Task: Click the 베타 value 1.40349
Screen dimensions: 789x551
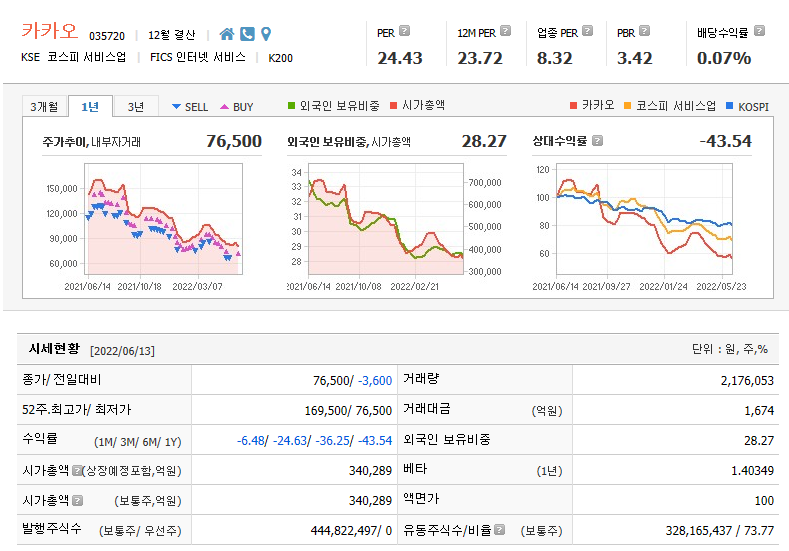Action: click(x=753, y=471)
